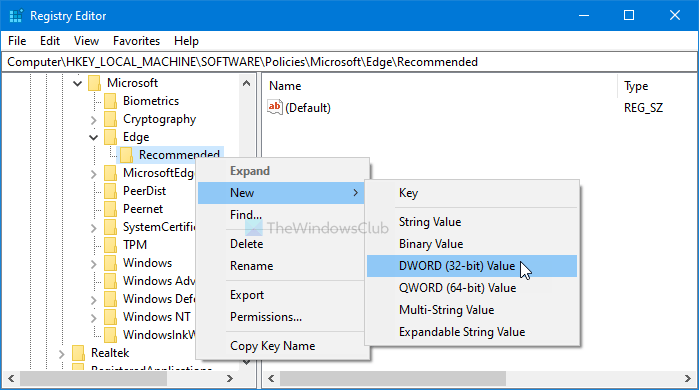700x390 pixels.
Task: Click the Microsoft folder icon
Action: 95,83
